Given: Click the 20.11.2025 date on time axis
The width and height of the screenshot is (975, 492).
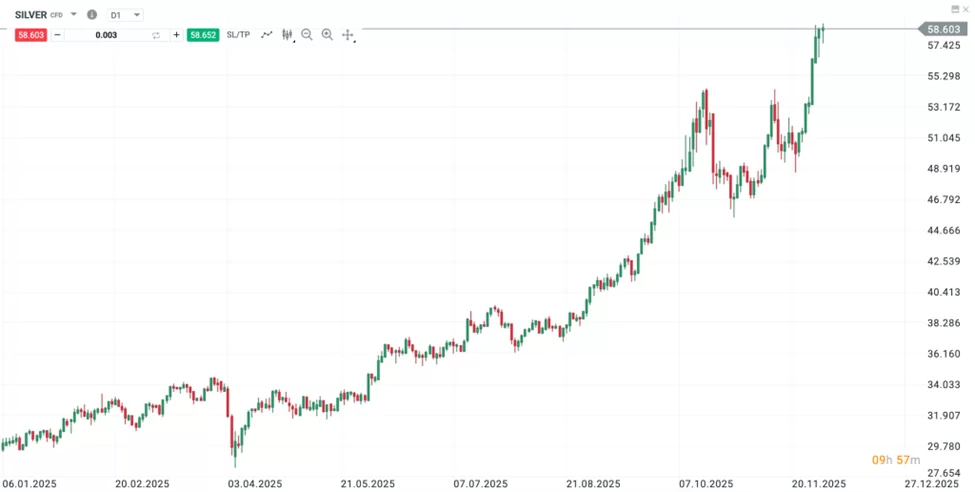Looking at the screenshot, I should (x=819, y=482).
